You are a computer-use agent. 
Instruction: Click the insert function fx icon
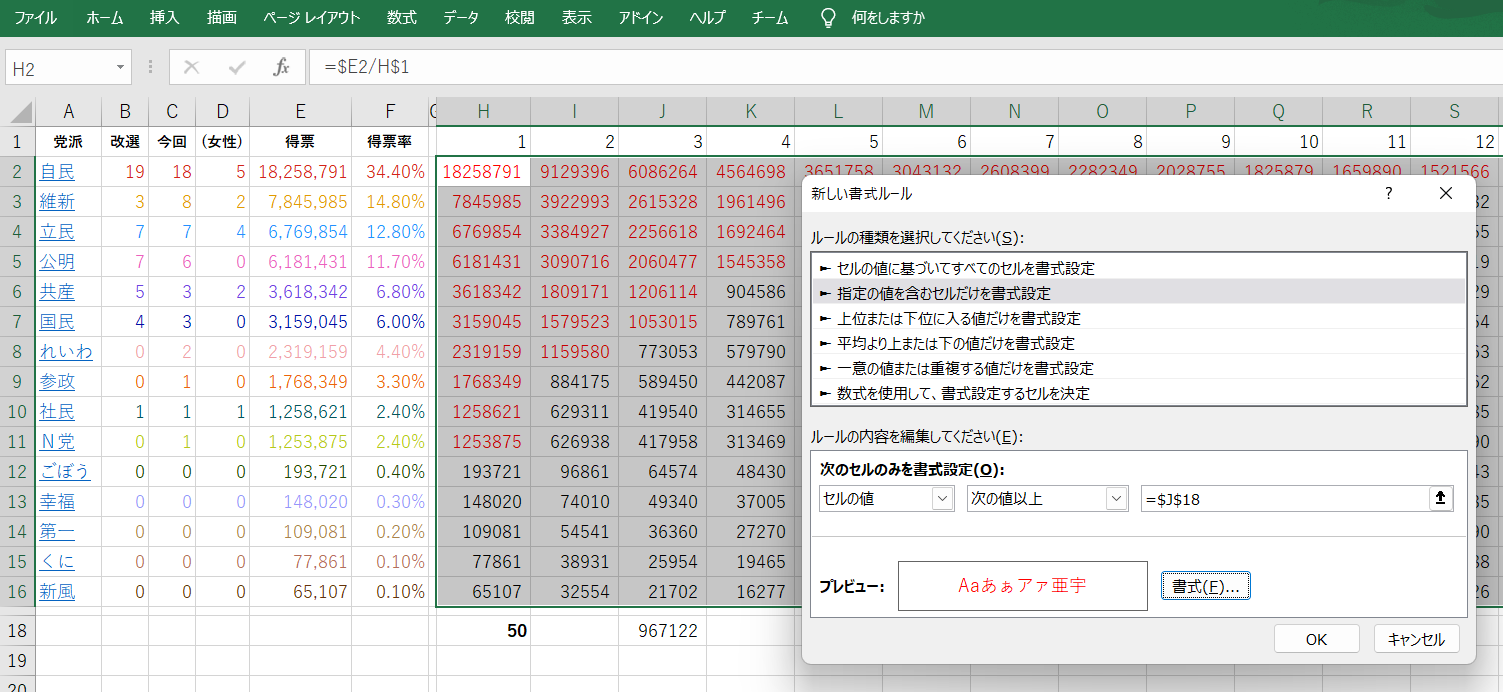coord(282,67)
